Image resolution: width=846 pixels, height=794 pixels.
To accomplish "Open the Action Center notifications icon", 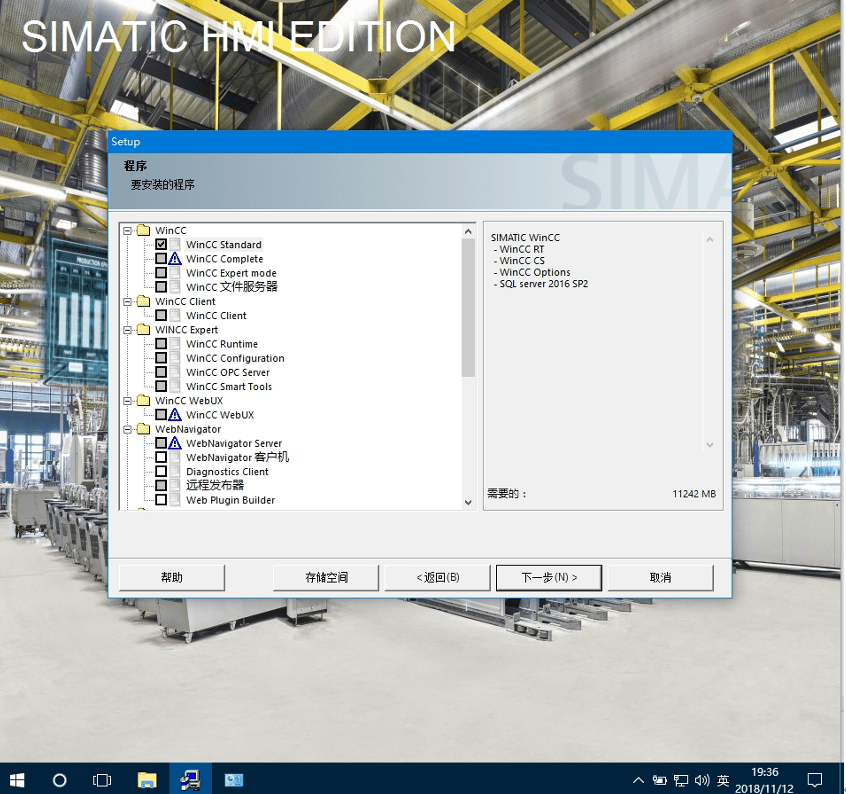I will coord(815,780).
